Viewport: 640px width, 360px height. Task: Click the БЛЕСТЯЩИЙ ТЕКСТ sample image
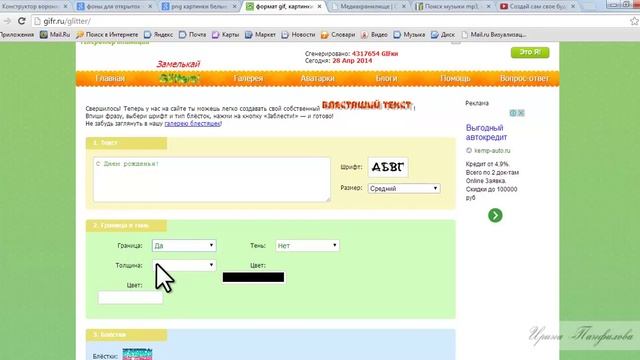[x=367, y=105]
